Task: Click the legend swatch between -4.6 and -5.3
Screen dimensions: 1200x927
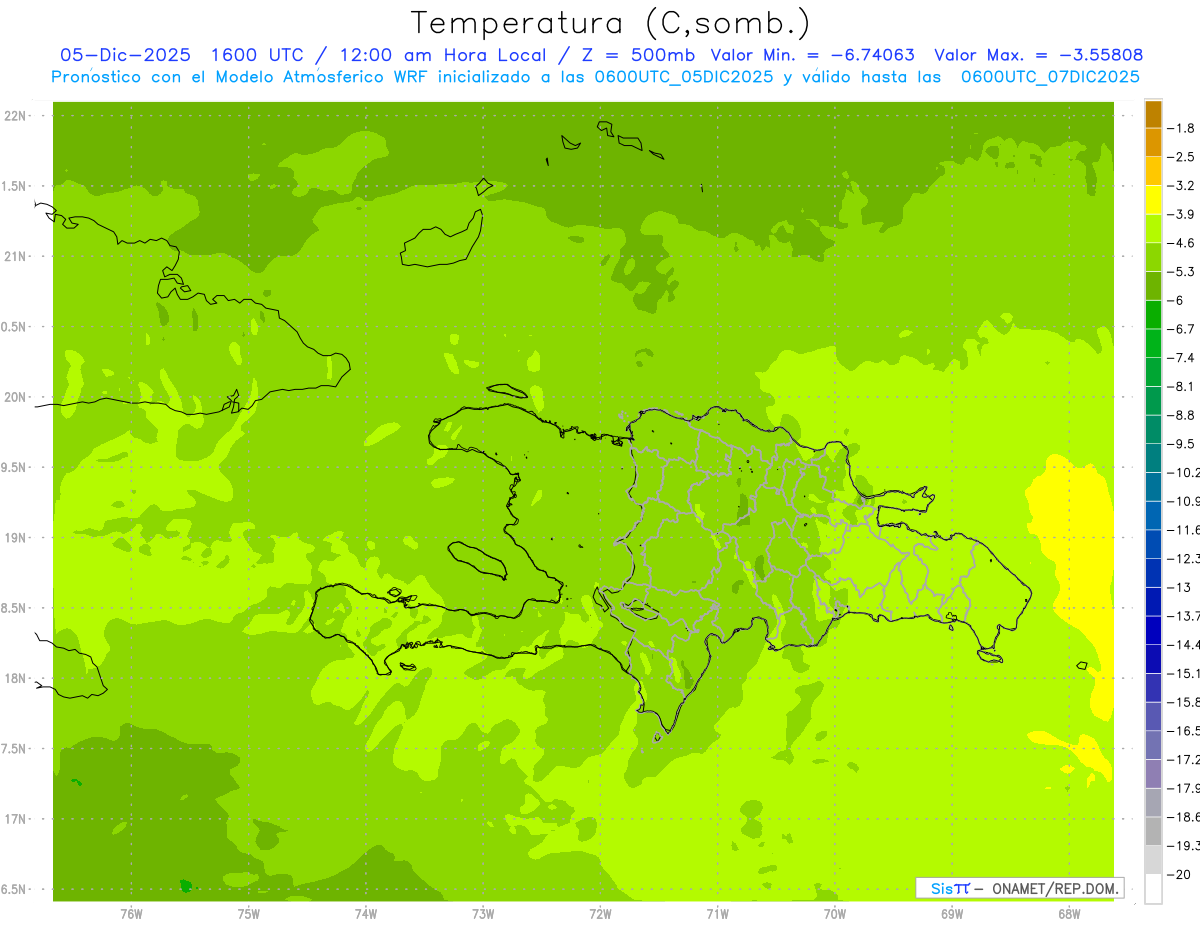Action: click(x=1153, y=258)
